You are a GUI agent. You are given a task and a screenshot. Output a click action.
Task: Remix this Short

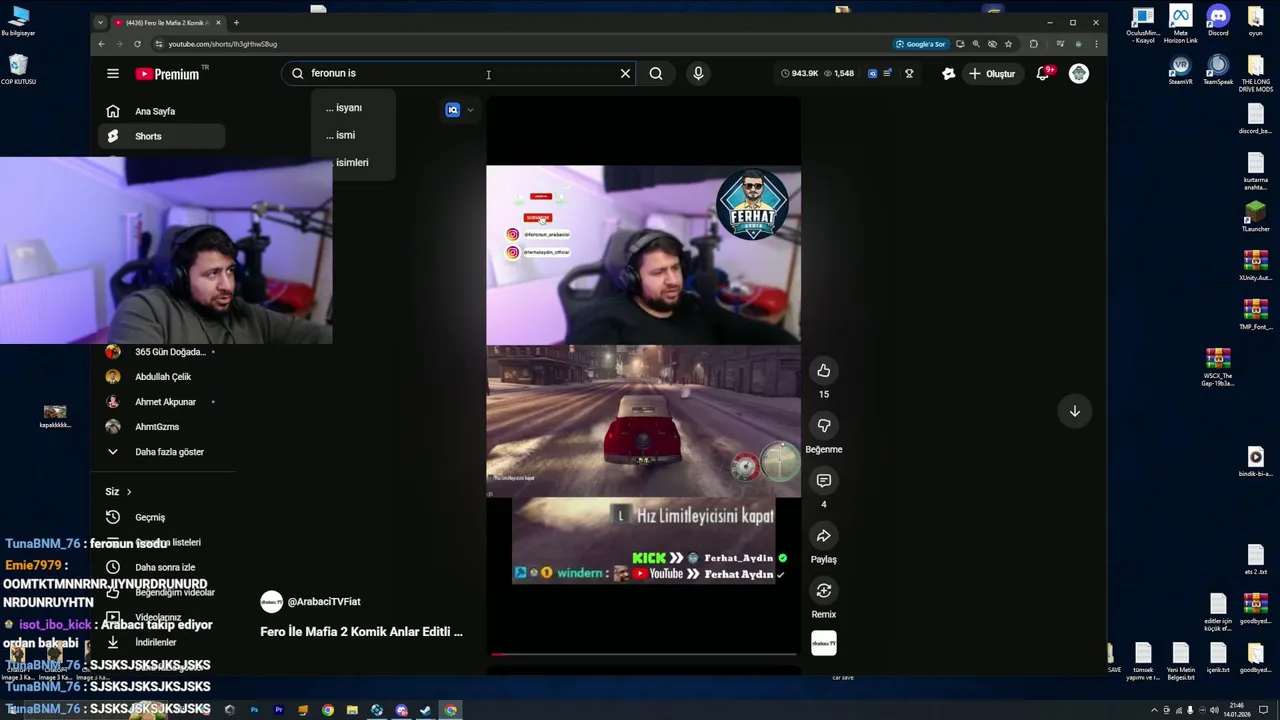point(824,591)
